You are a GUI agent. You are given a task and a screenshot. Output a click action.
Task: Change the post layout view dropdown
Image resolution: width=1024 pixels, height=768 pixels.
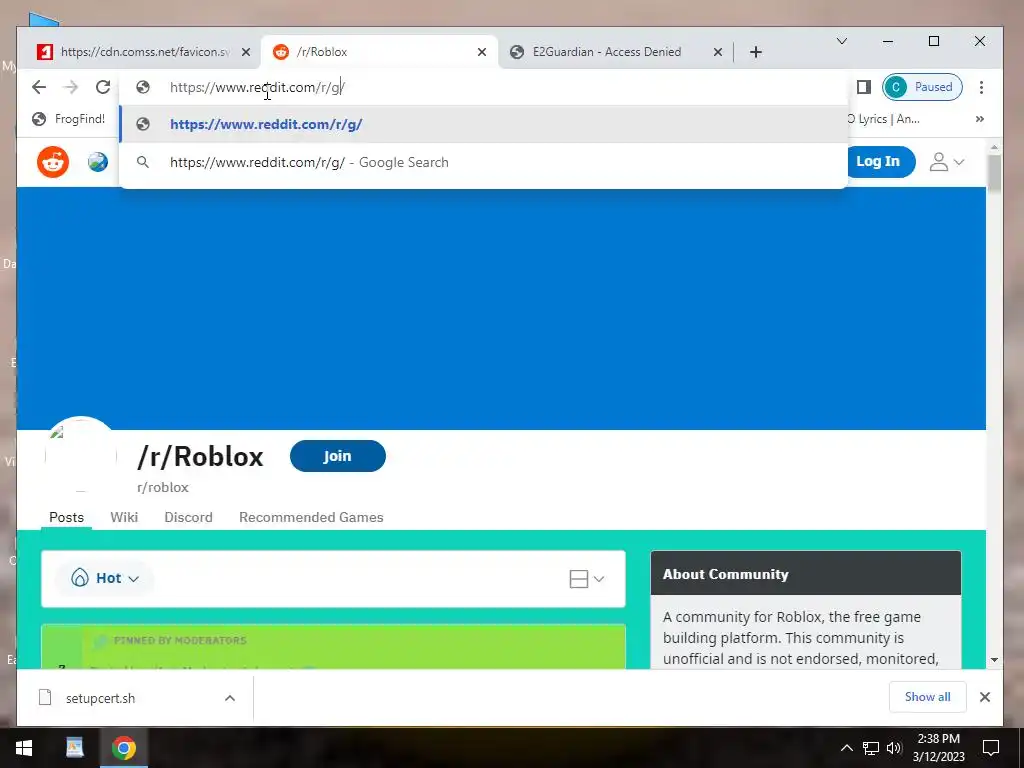586,579
